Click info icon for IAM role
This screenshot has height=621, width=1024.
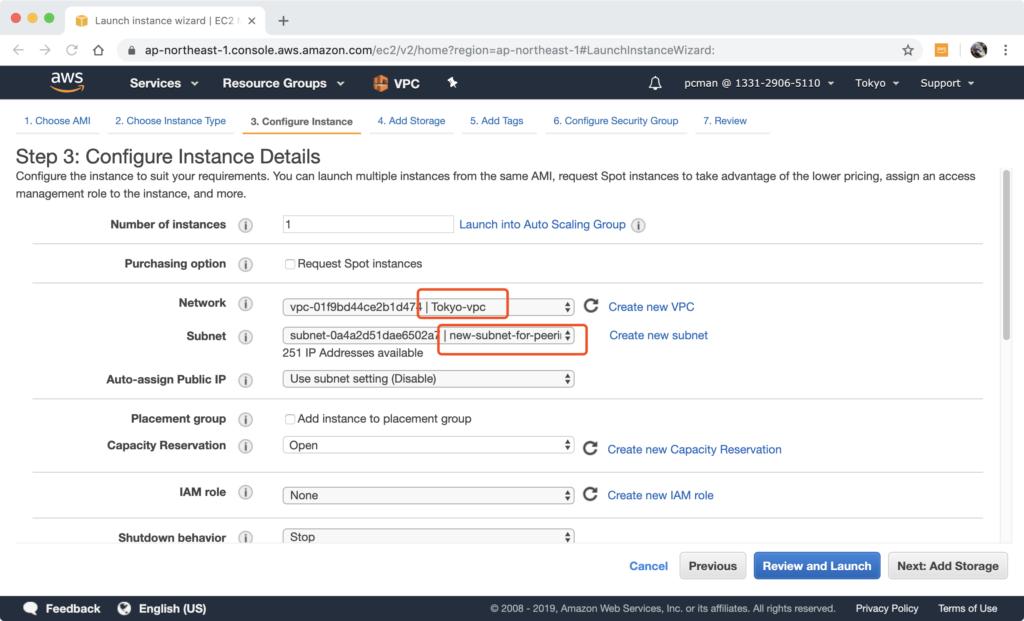(246, 492)
